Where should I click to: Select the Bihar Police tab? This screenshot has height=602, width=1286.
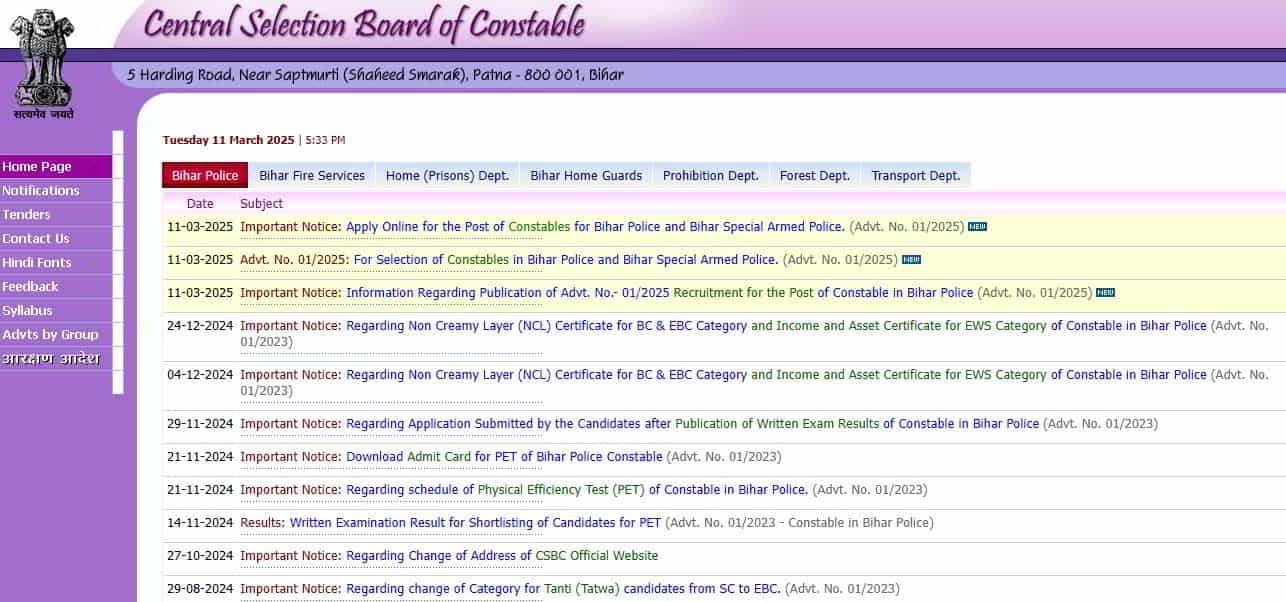point(205,175)
